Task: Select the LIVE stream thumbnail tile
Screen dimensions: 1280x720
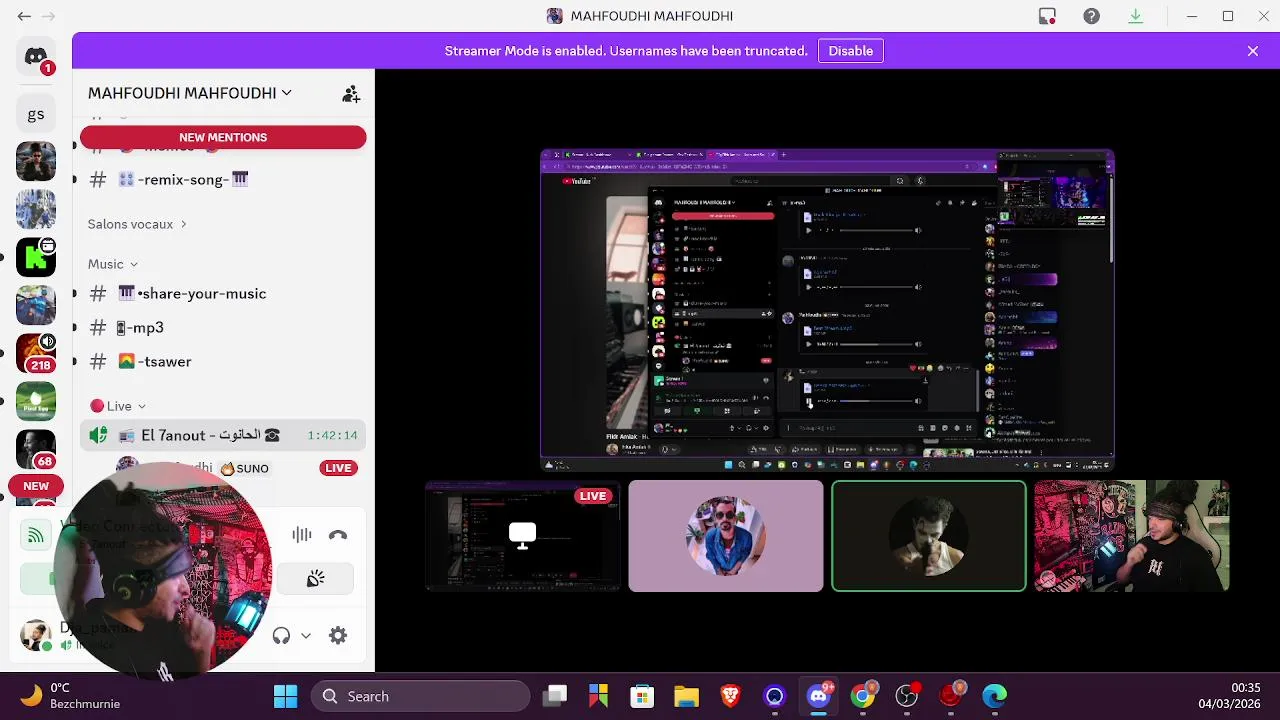Action: coord(522,536)
